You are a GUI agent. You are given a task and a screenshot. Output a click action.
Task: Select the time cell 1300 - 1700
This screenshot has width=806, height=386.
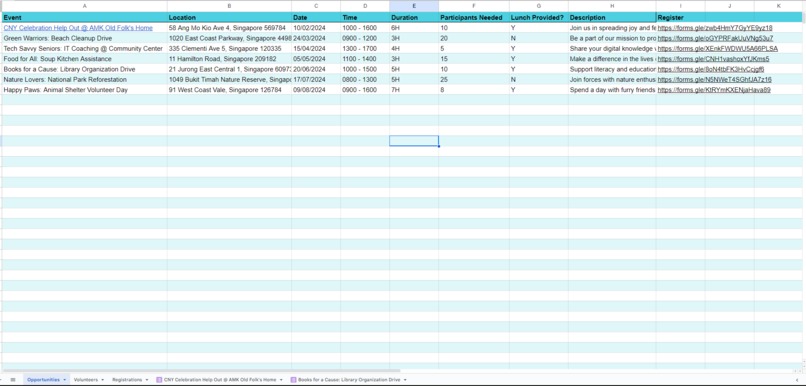[x=365, y=49]
